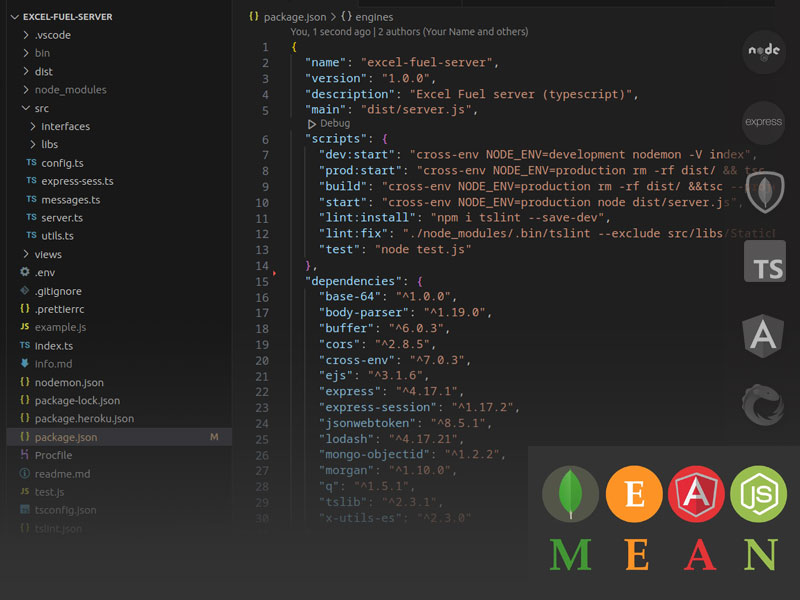Click the red Angular circle in MEAN banner
This screenshot has width=800, height=600.
point(696,494)
